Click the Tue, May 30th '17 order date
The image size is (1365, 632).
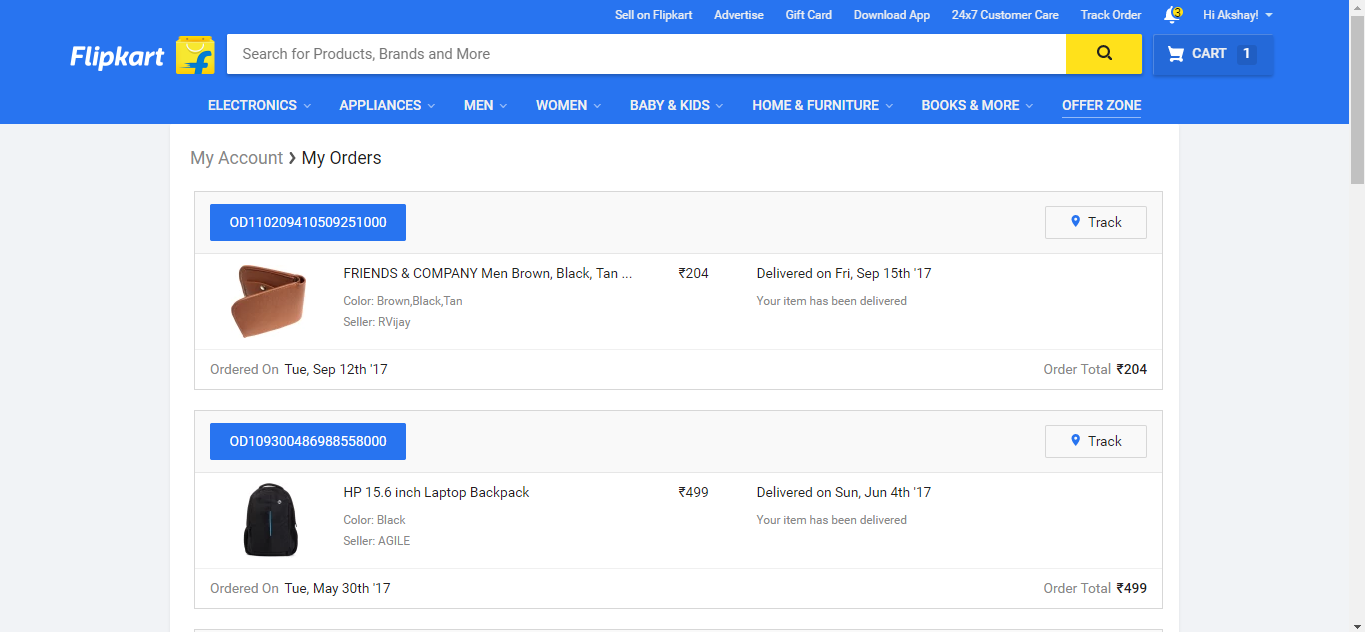pos(337,588)
